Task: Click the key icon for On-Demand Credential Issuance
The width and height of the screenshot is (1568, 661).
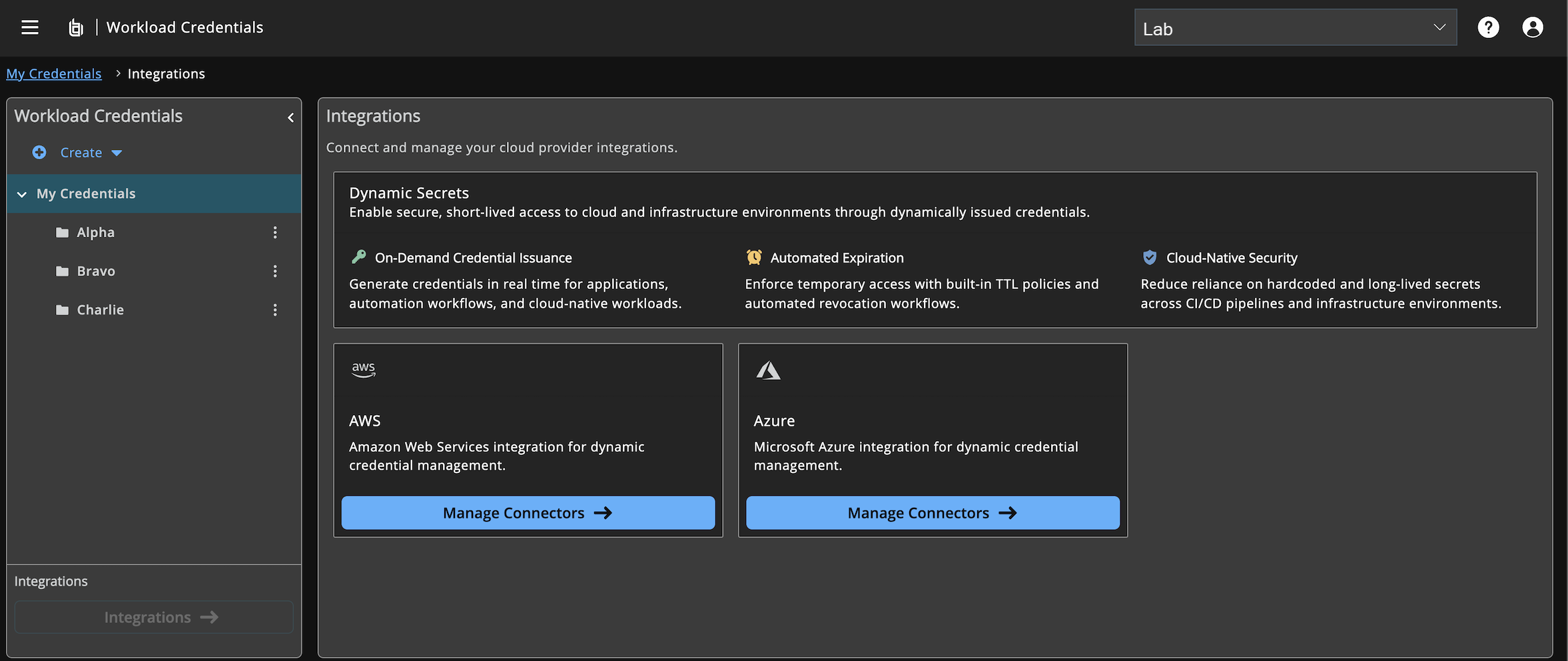Action: [x=358, y=257]
